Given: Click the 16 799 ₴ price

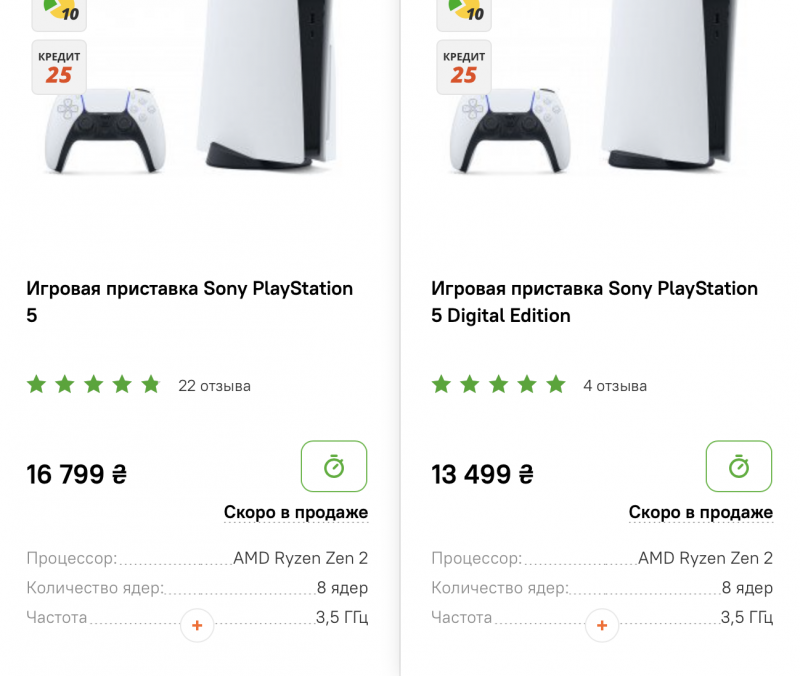Looking at the screenshot, I should (77, 474).
